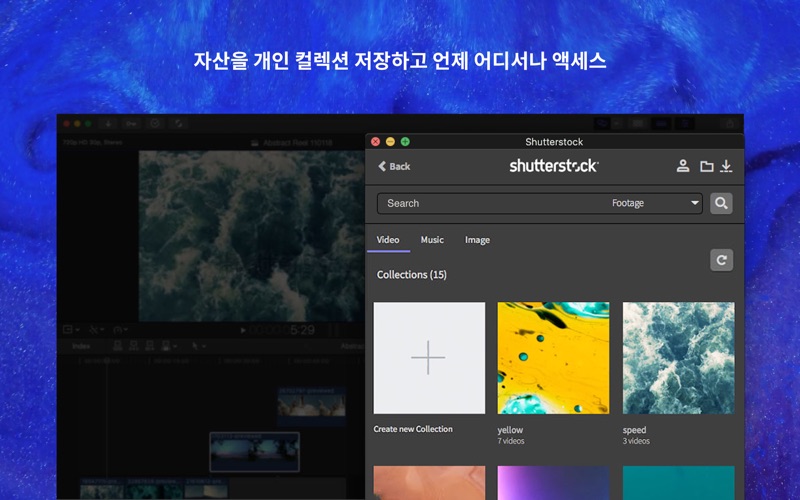Image resolution: width=800 pixels, height=500 pixels.
Task: Click the insert clip icon in Final Cut timeline bar
Action: pyautogui.click(x=134, y=346)
